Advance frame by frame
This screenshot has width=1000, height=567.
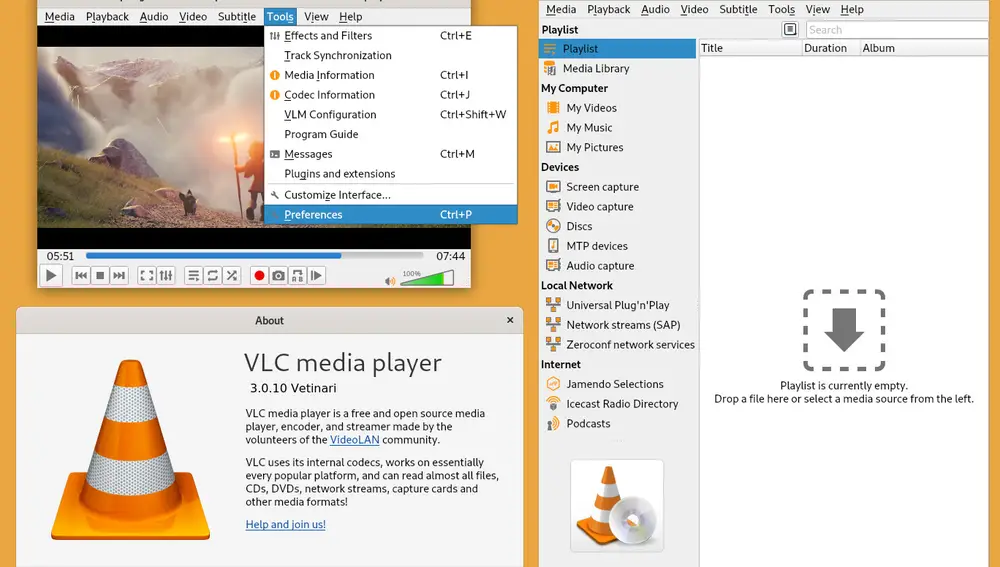[x=316, y=276]
